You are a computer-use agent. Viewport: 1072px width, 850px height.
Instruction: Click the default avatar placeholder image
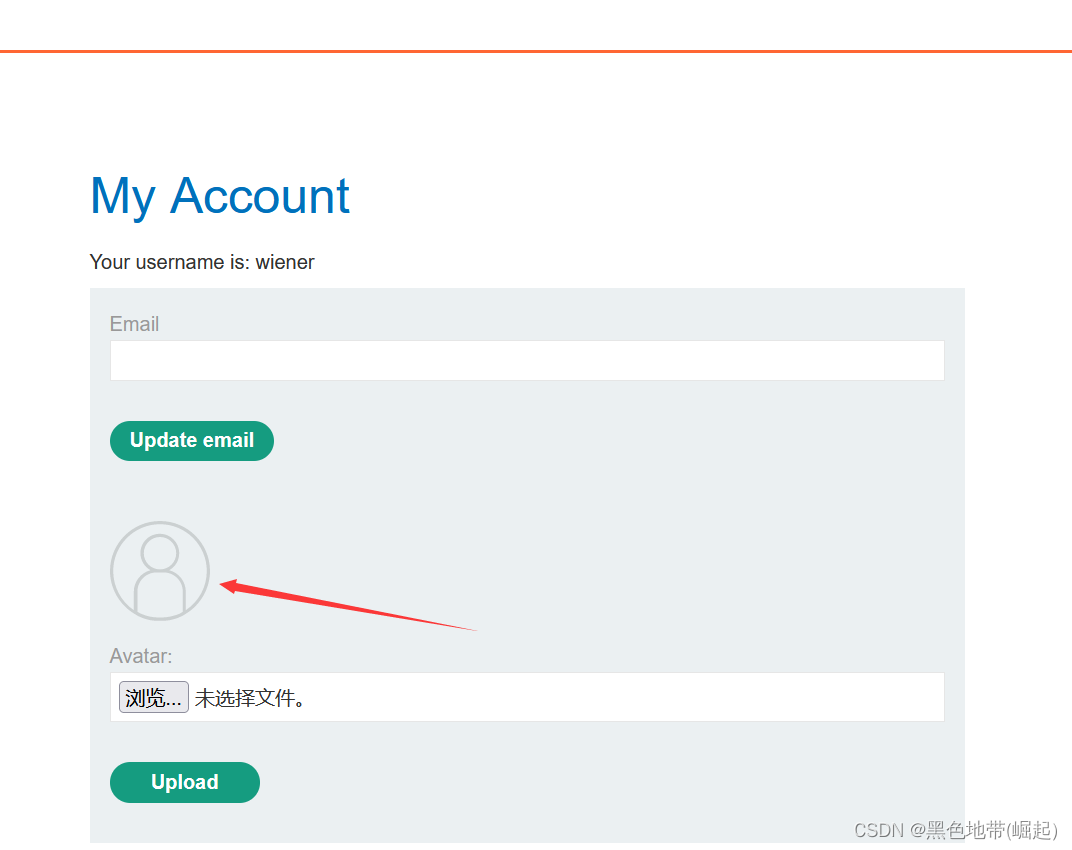(x=160, y=571)
